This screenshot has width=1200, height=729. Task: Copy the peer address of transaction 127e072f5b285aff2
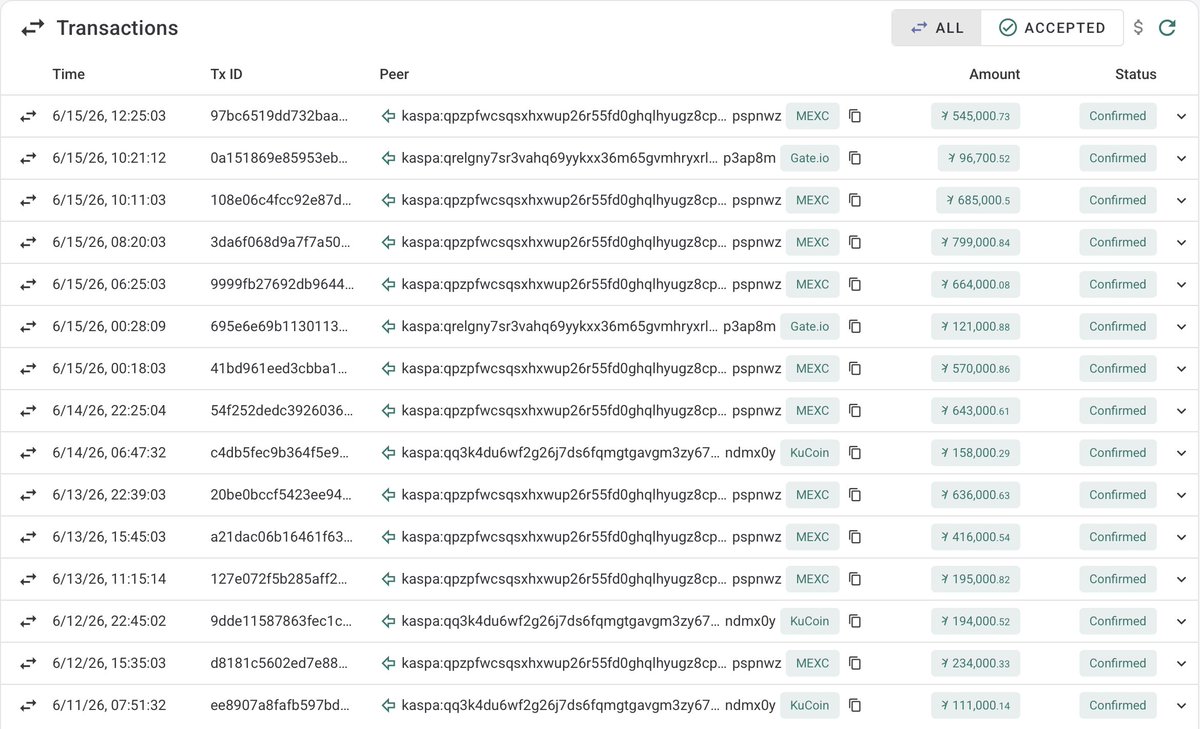(x=855, y=578)
